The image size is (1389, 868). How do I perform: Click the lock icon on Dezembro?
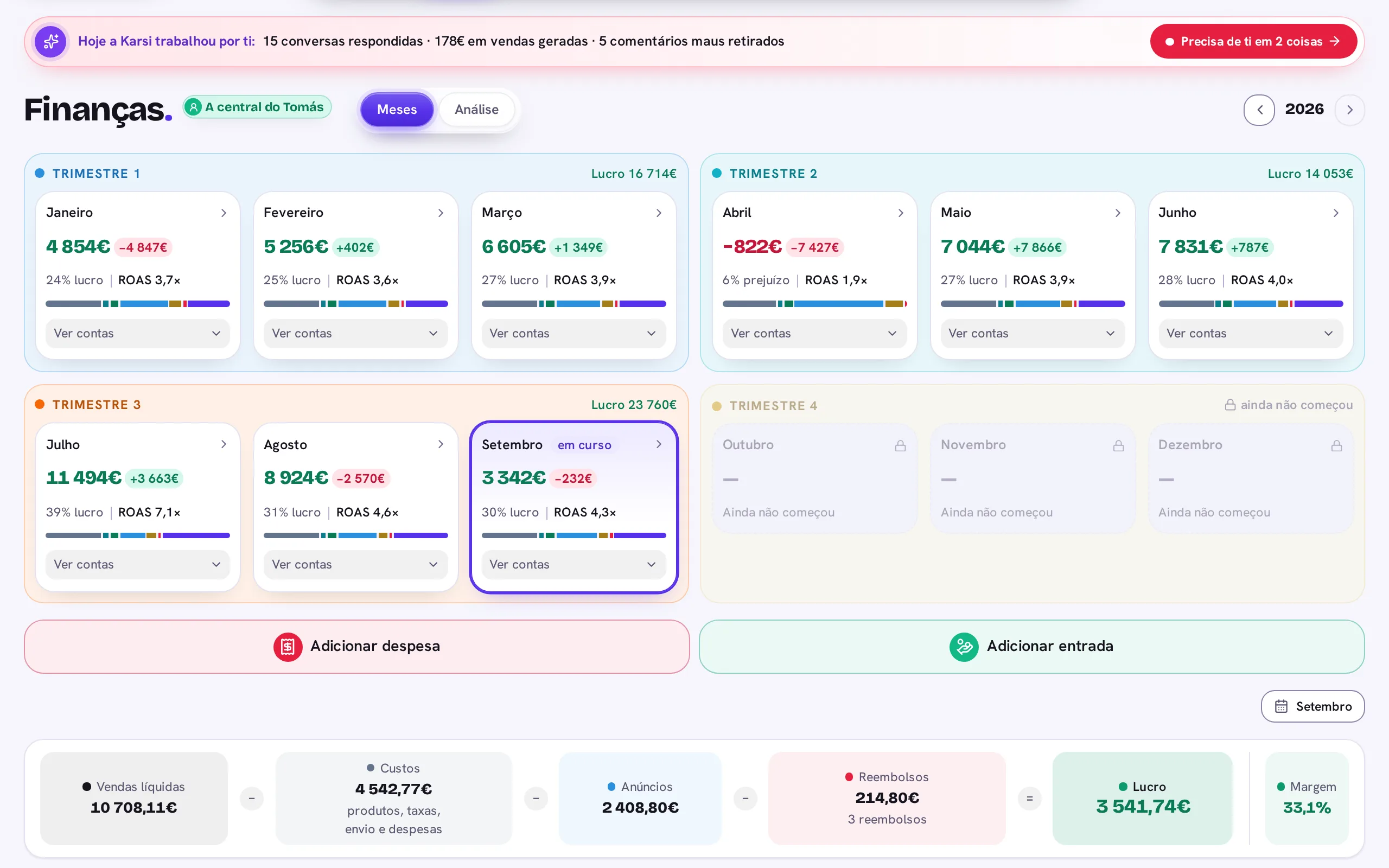pyautogui.click(x=1337, y=445)
